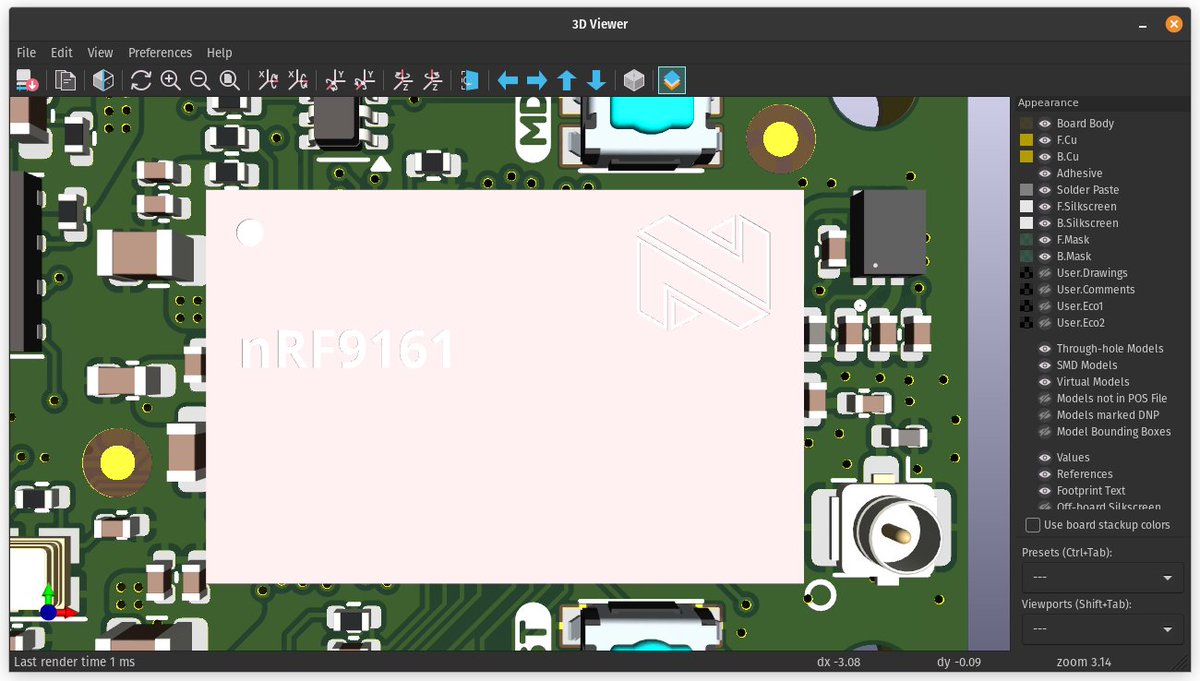
Task: Rotate Y counterclockwise using toolbar icon
Action: (365, 80)
